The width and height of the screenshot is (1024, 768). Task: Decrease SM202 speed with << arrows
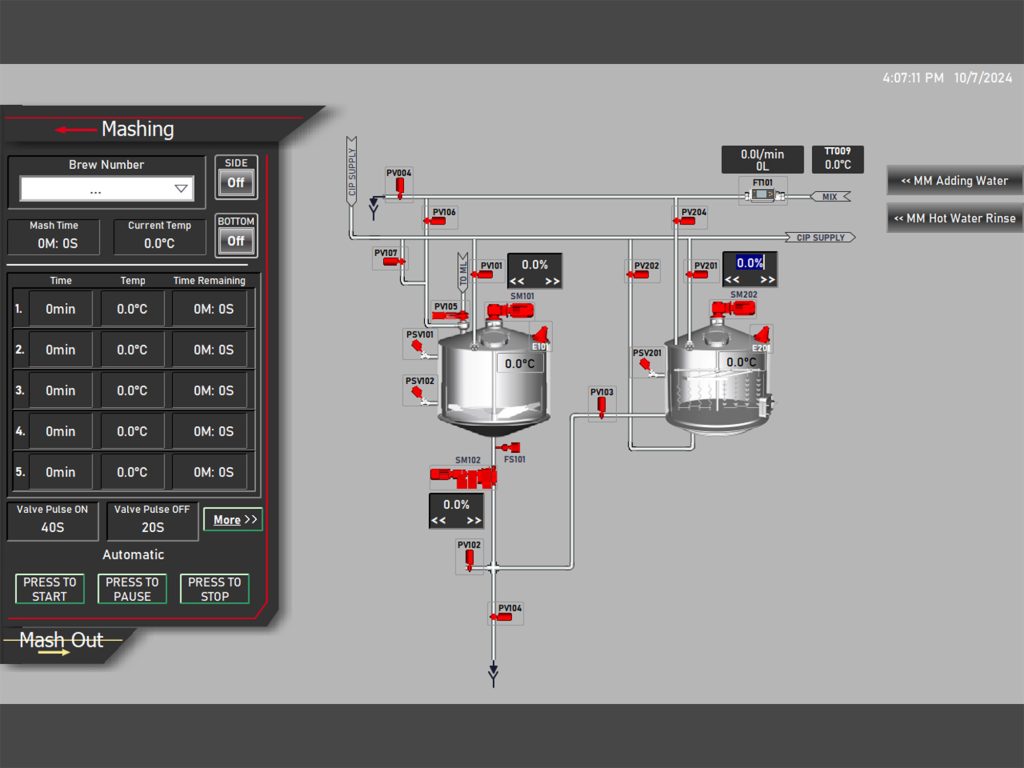732,280
